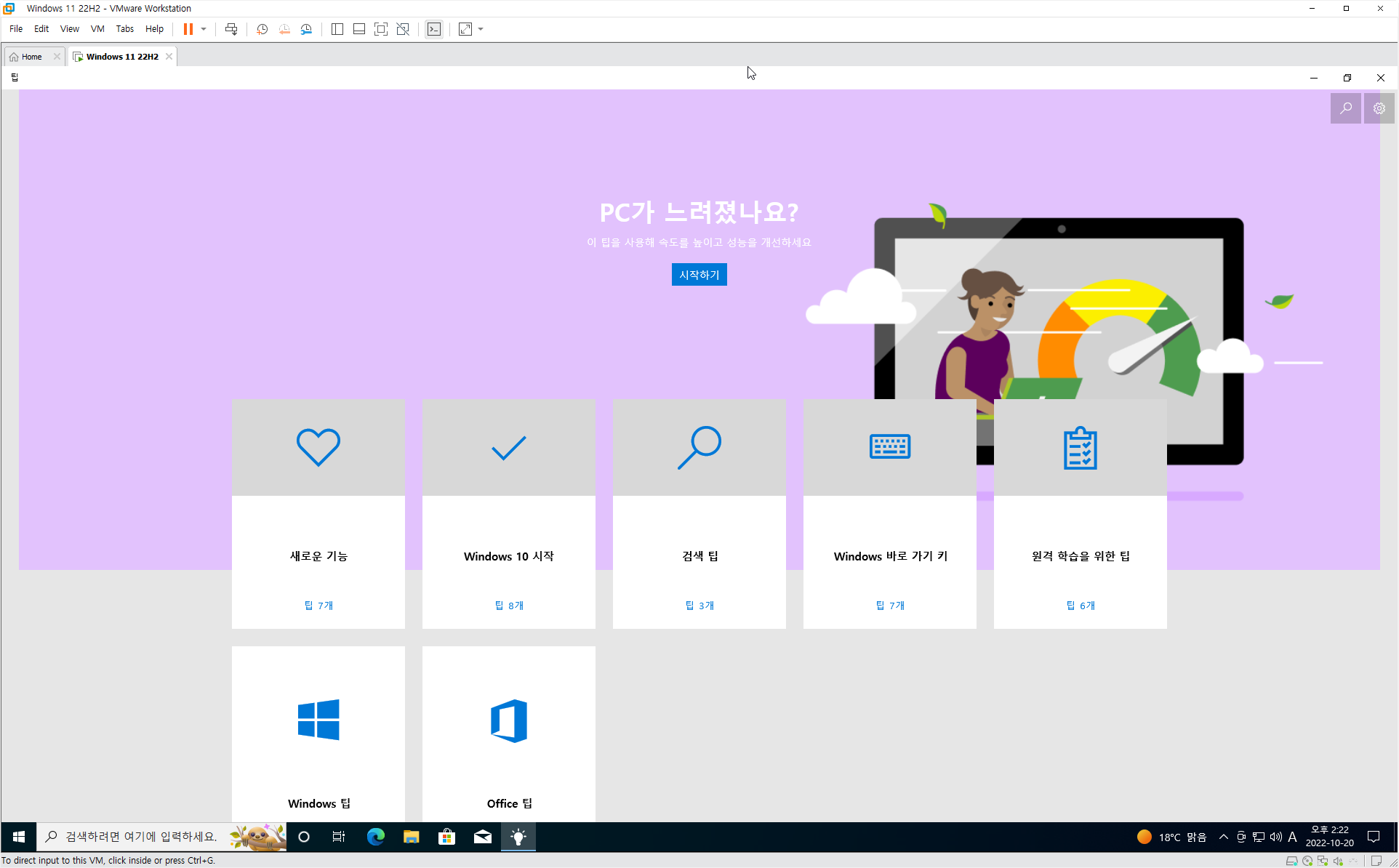This screenshot has width=1399, height=868.
Task: Pause the virtual machine
Action: (x=188, y=29)
